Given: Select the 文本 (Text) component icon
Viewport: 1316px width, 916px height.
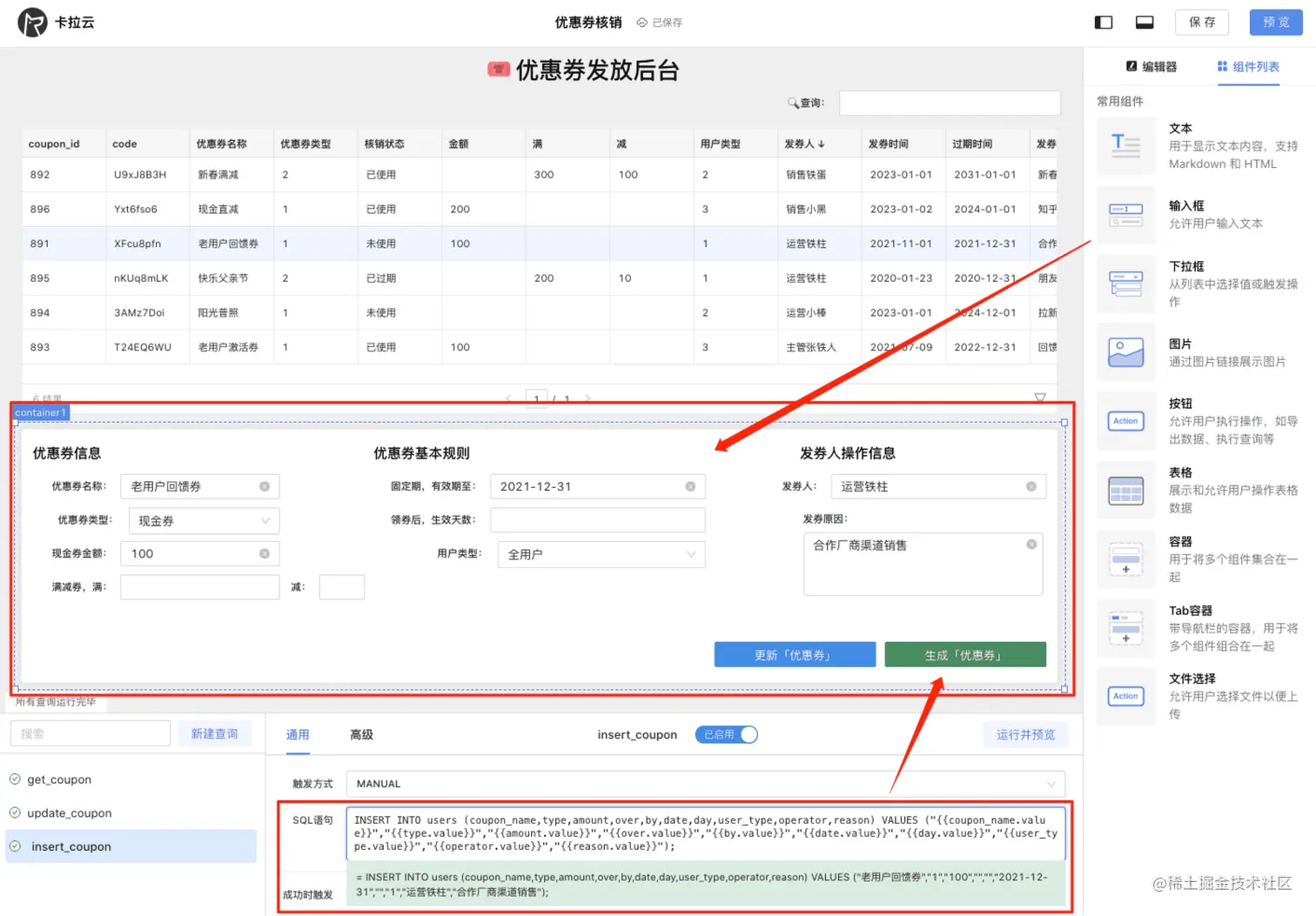Looking at the screenshot, I should click(1125, 146).
